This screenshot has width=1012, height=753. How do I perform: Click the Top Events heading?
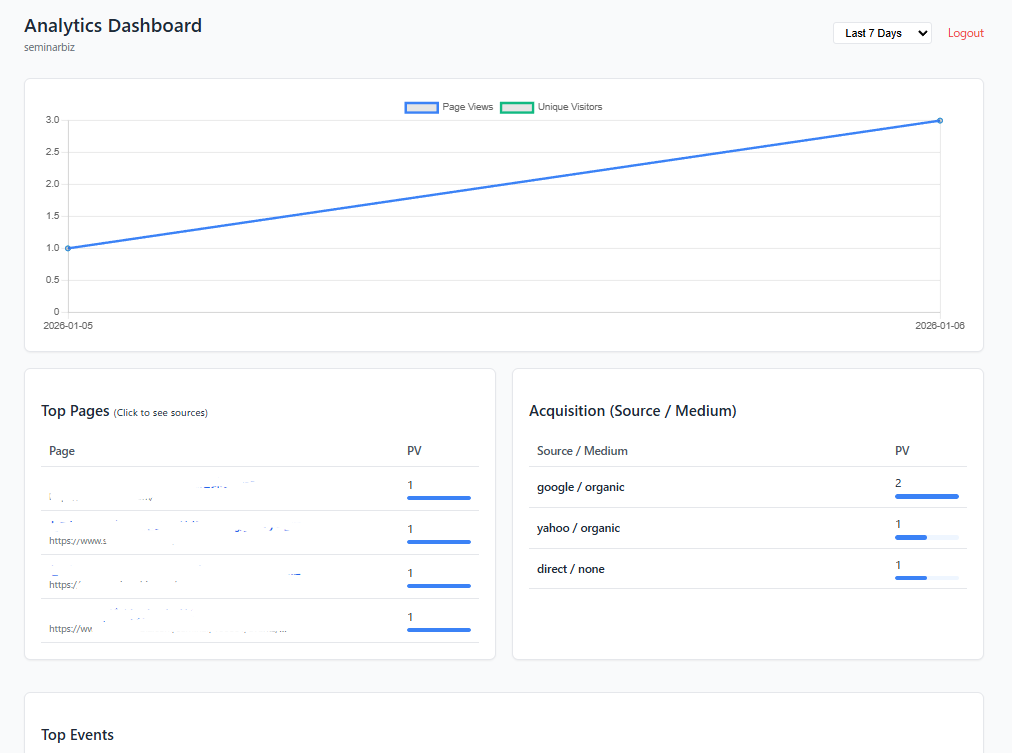pos(77,735)
